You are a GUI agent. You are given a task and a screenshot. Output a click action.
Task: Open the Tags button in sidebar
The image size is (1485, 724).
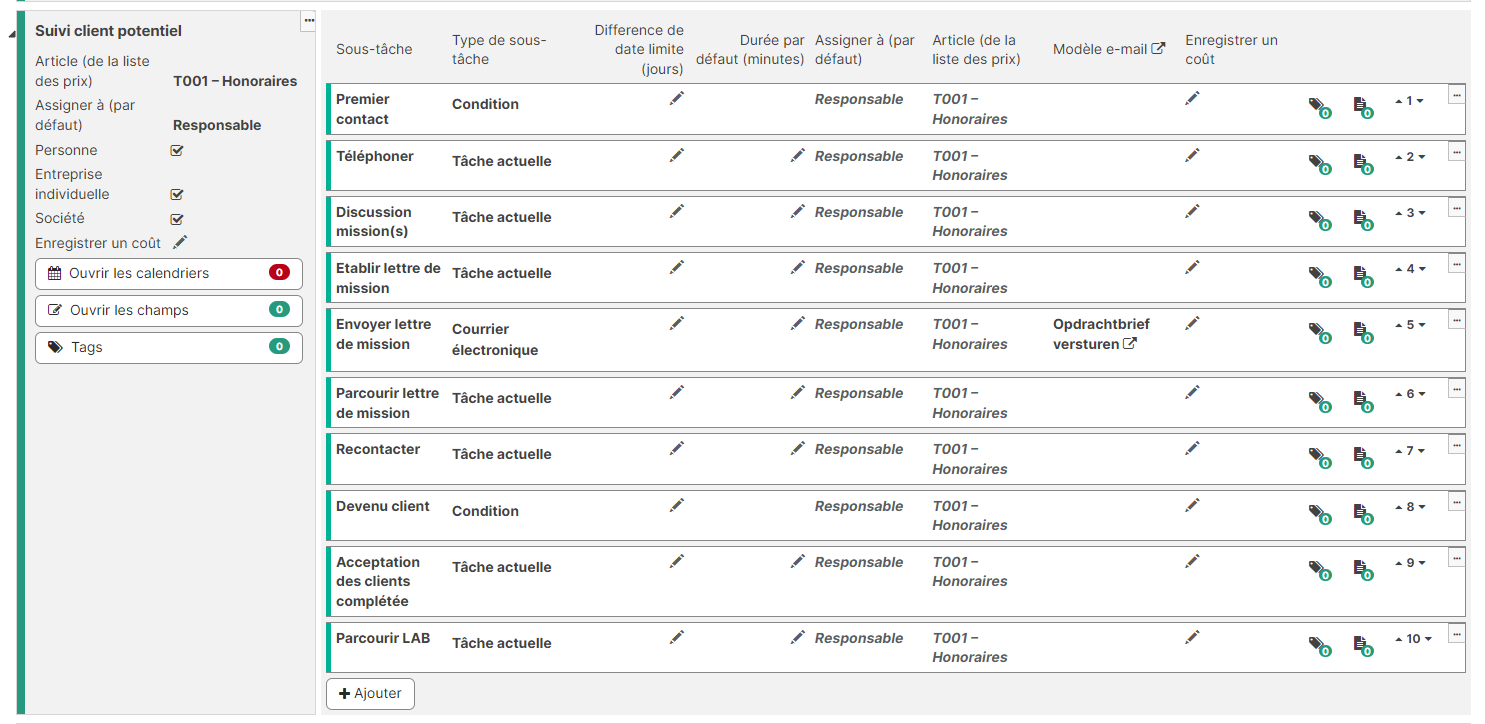click(x=169, y=347)
